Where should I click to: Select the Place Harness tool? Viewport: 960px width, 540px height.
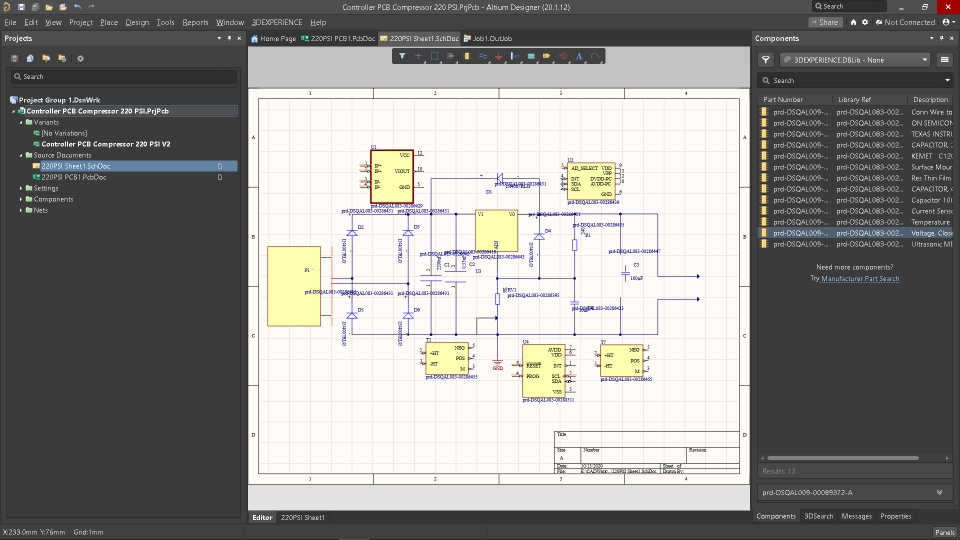pos(515,56)
